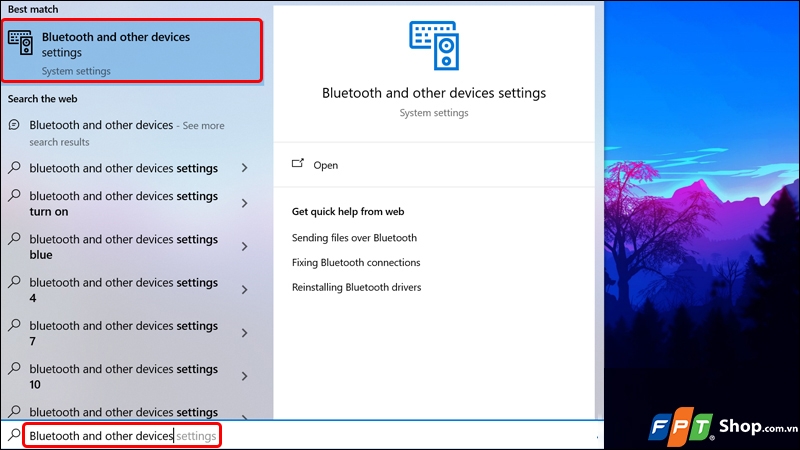Viewport: 800px width, 450px height.
Task: Click search icon beside 'settings turn on' suggestion
Action: (15, 195)
